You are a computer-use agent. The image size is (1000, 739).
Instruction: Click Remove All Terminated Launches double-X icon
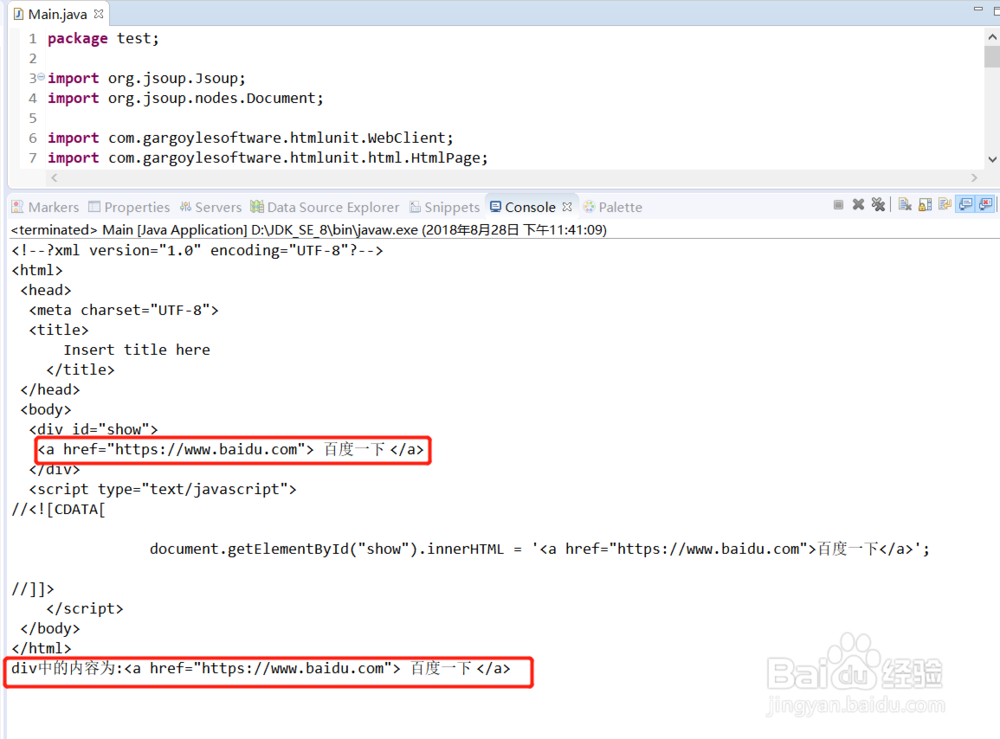coord(878,205)
